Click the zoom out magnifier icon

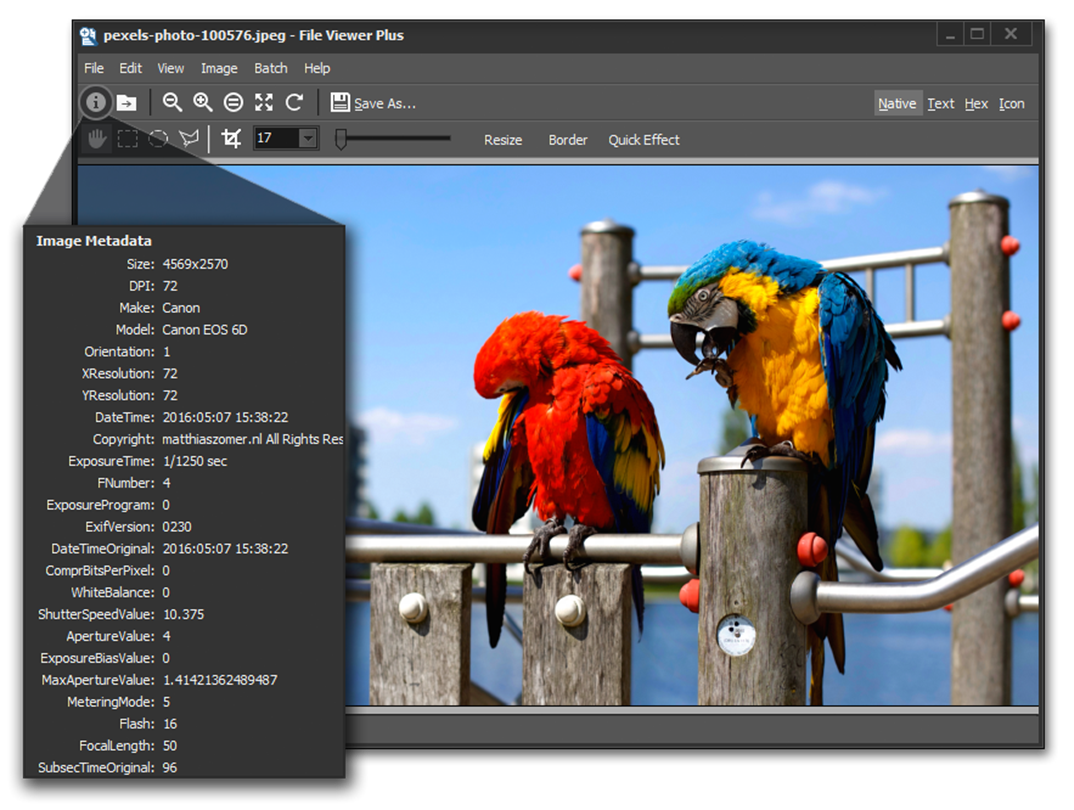[173, 102]
